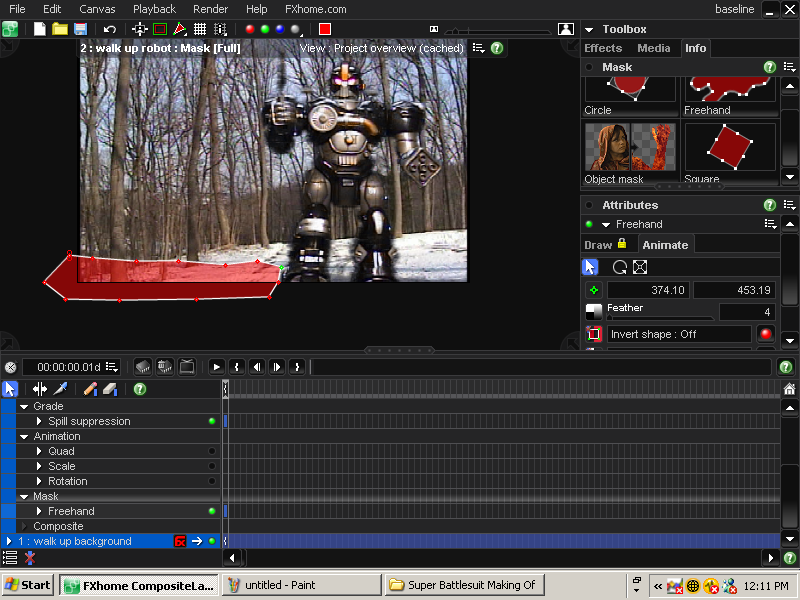The width and height of the screenshot is (800, 600).
Task: Open the Freehand attributes options menu
Action: coord(770,225)
